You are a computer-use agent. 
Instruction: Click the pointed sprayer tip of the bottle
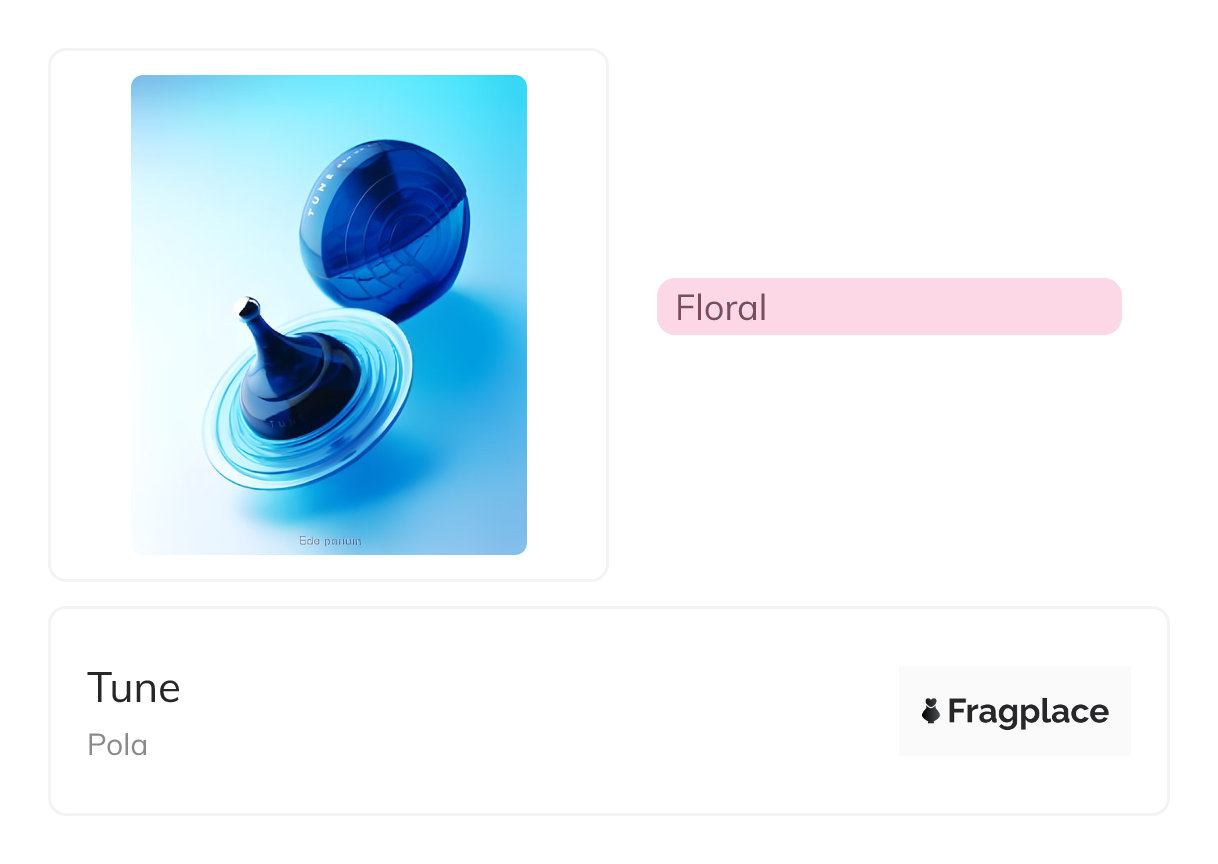click(245, 305)
